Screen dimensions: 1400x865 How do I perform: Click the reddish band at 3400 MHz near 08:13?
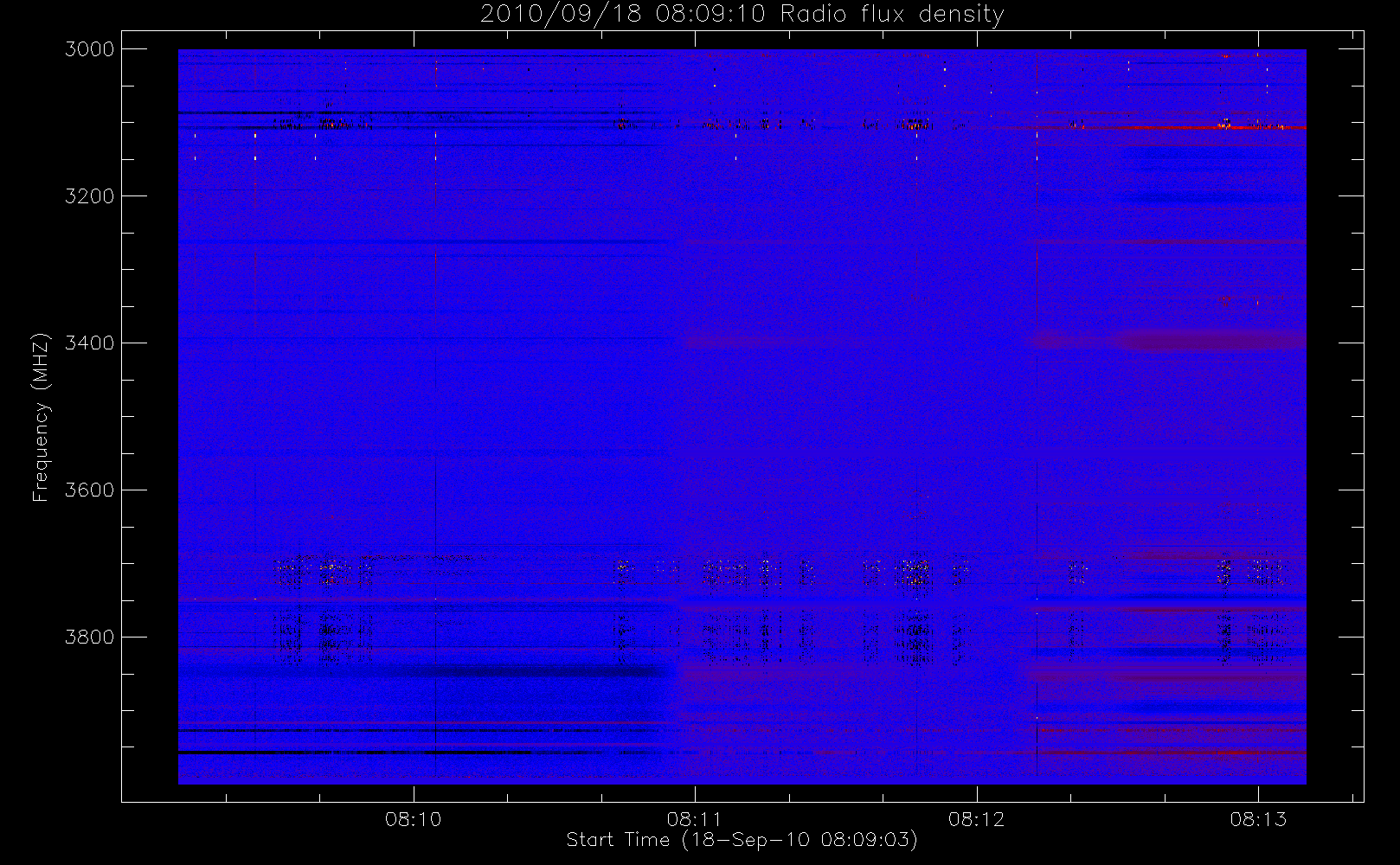[1211, 341]
